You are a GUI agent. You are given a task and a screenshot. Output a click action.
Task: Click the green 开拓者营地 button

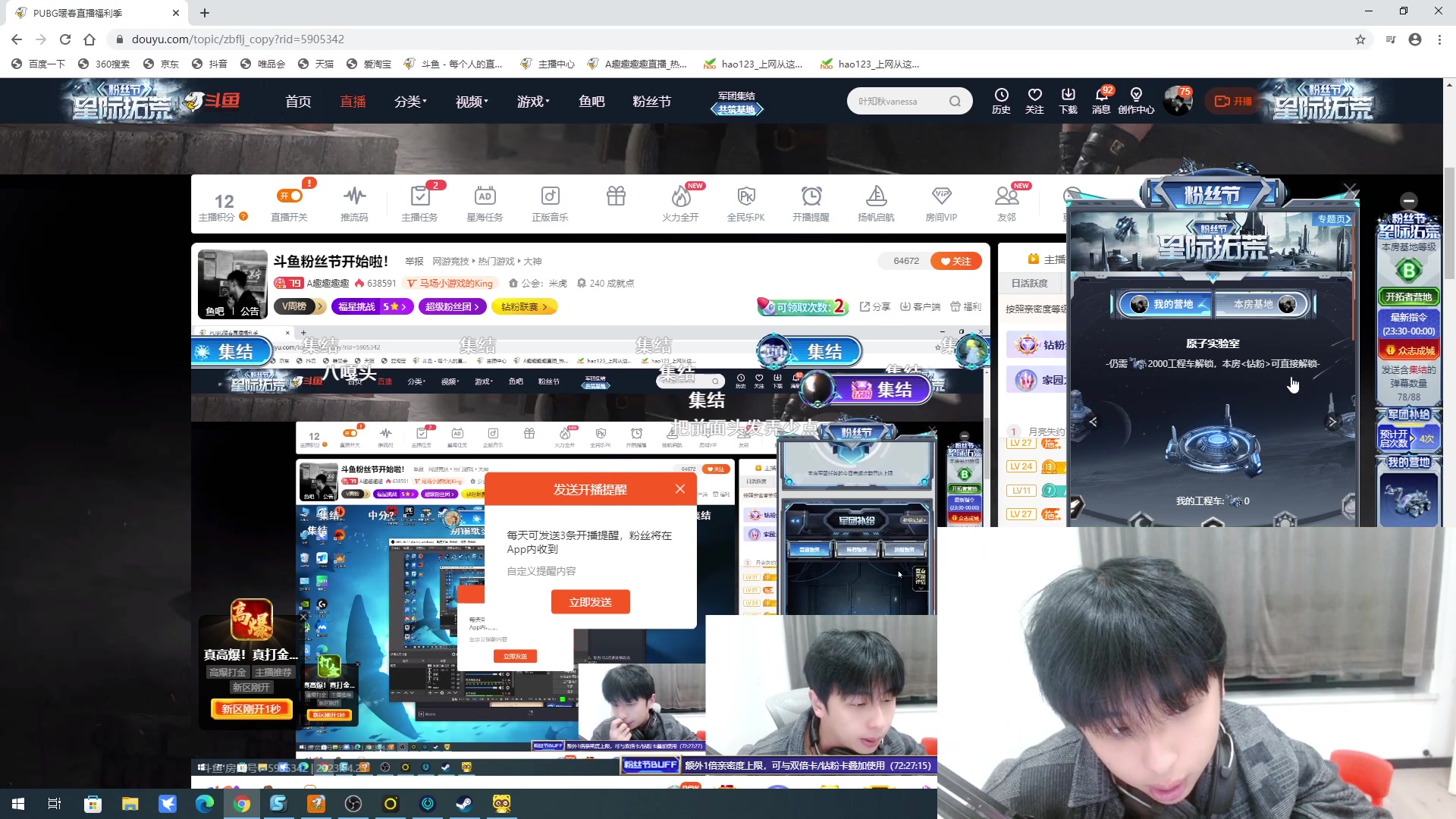pos(1408,297)
